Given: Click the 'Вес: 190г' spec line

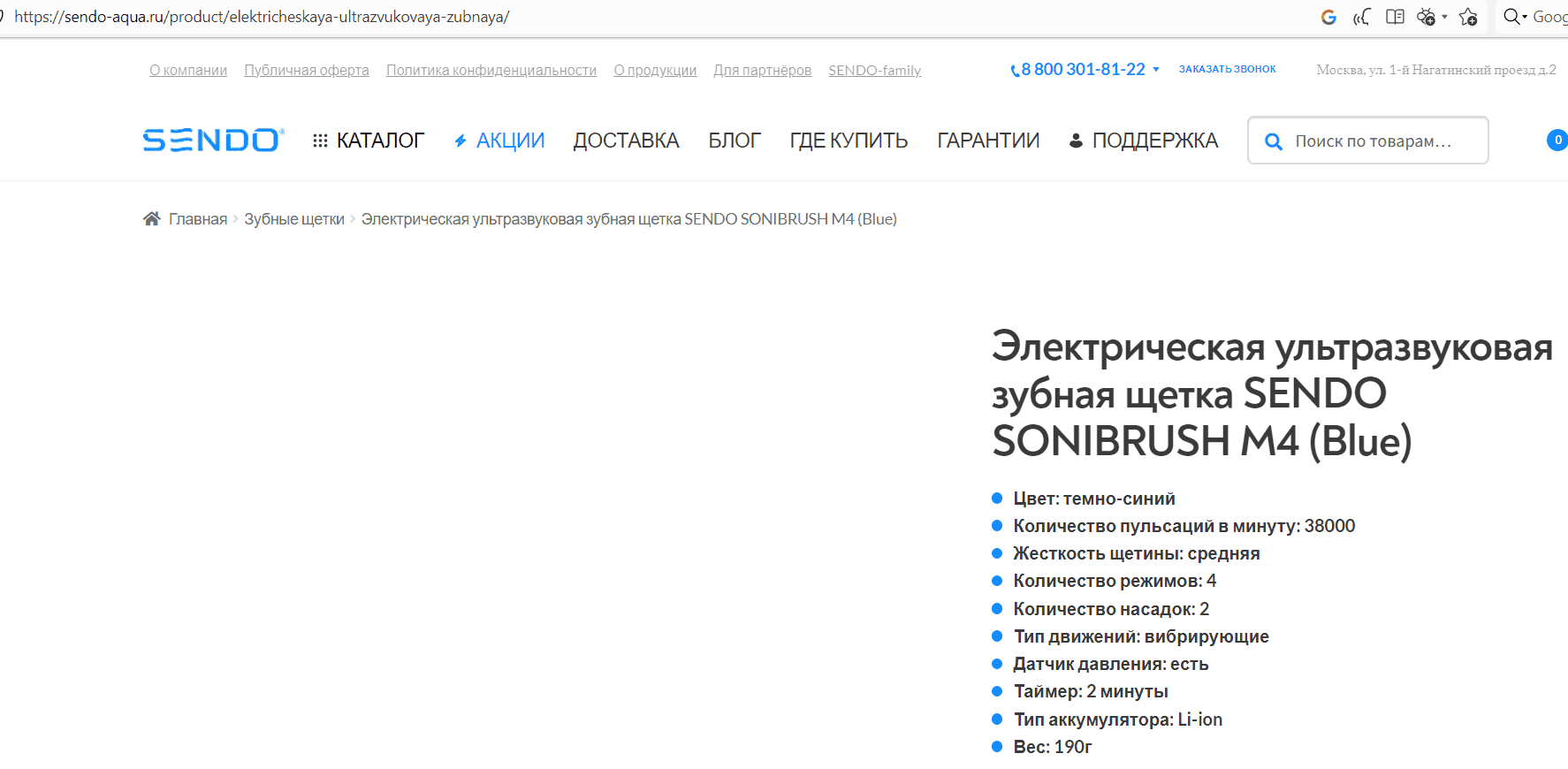Looking at the screenshot, I should (1053, 747).
